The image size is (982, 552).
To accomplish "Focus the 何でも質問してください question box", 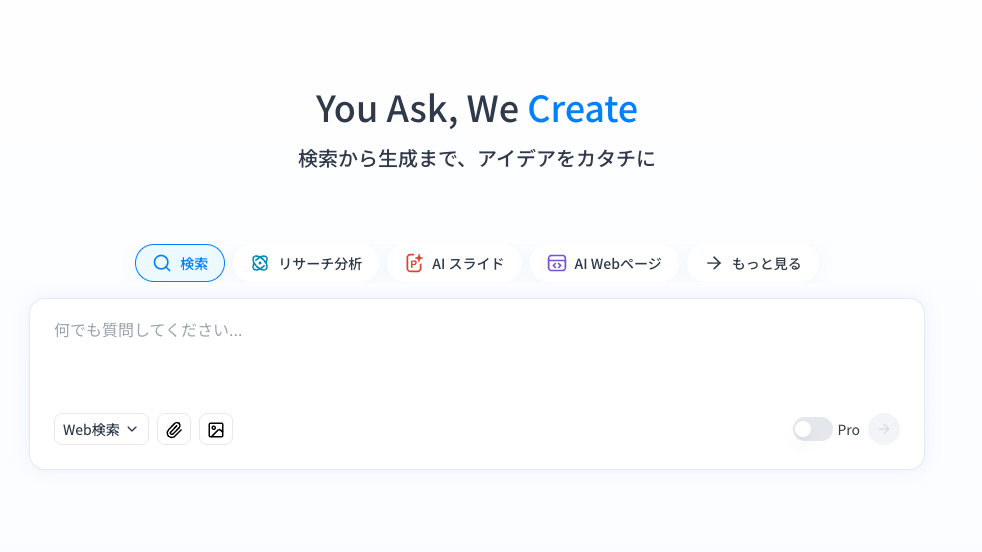I will 477,354.
